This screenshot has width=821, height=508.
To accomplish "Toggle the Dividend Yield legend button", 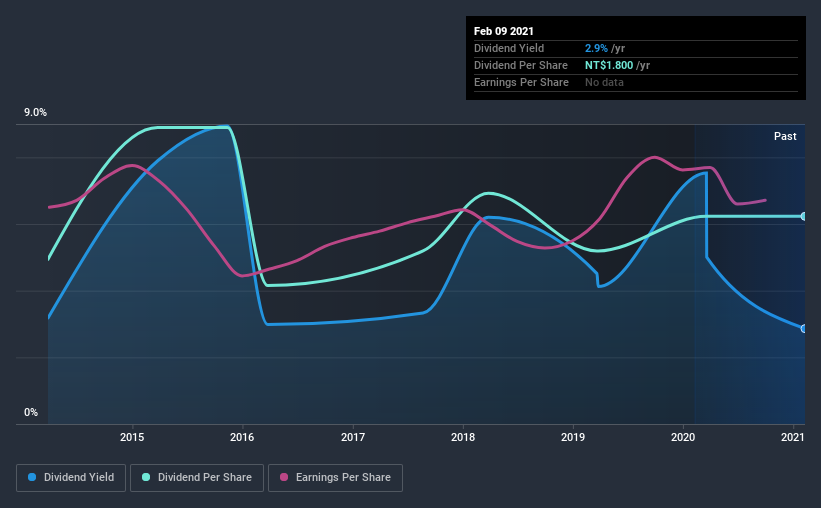I will coord(71,478).
